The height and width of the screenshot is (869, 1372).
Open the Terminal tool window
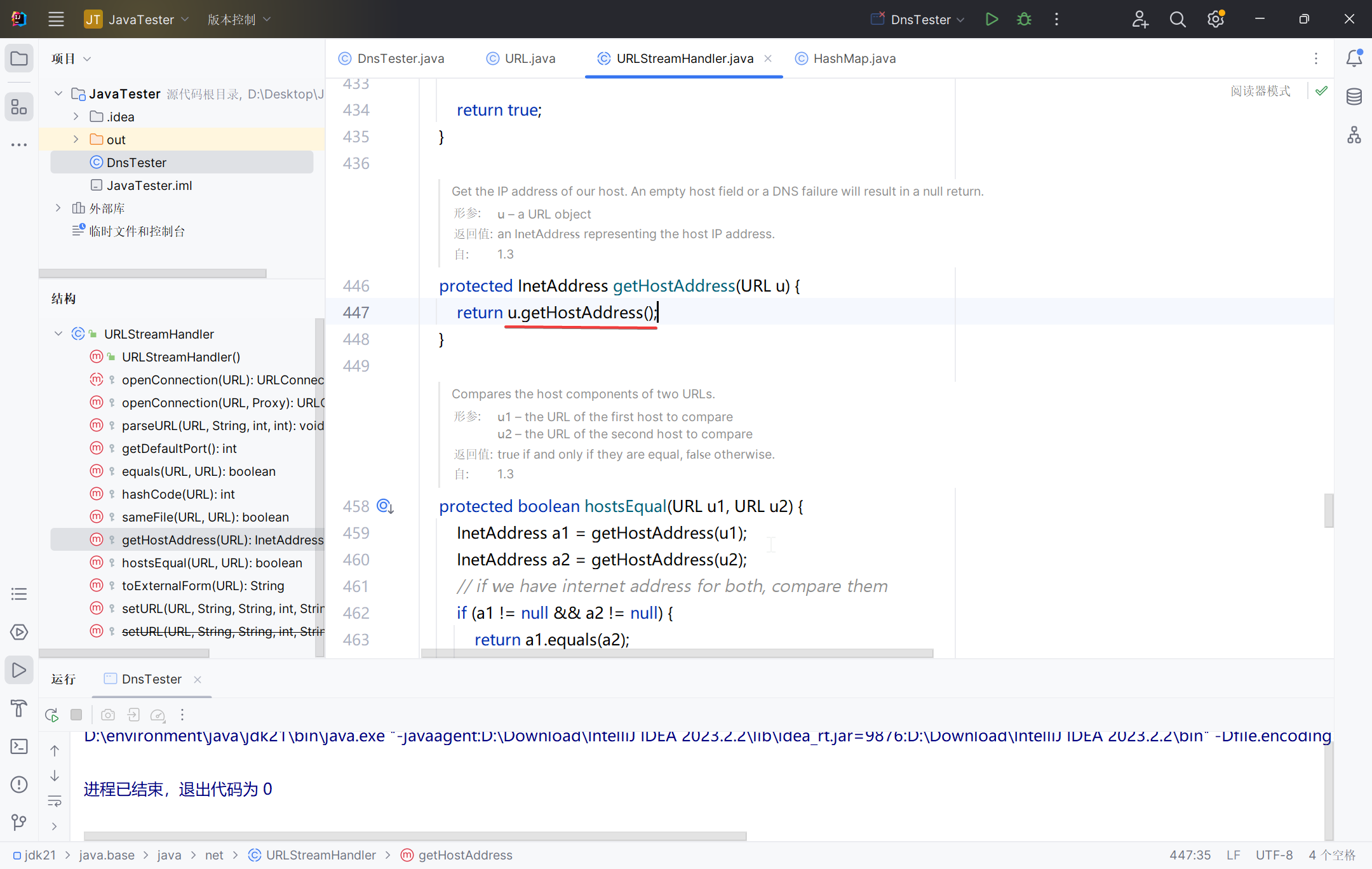pyautogui.click(x=19, y=746)
